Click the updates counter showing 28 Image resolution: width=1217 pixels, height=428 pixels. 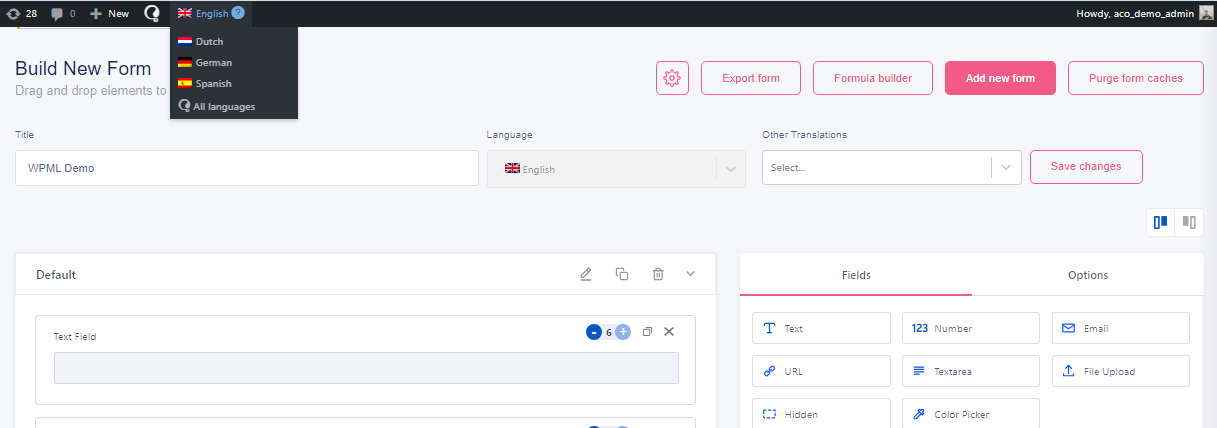click(x=21, y=13)
